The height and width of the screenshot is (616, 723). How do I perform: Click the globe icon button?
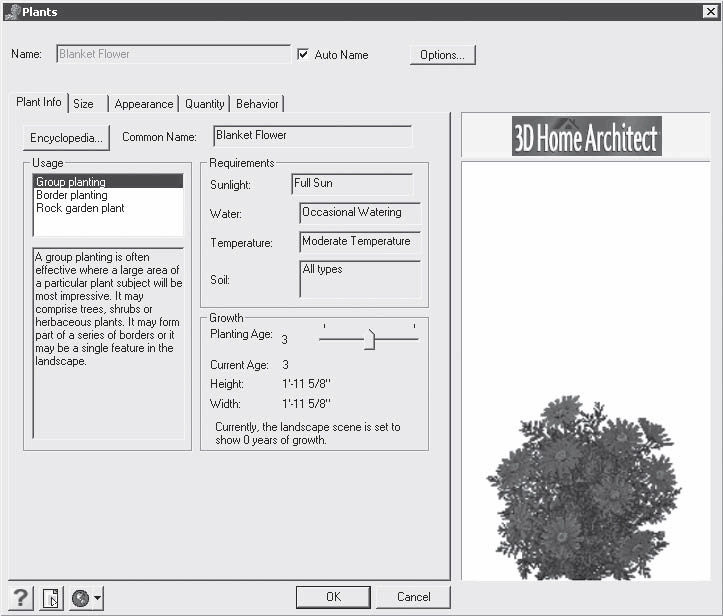coord(80,598)
